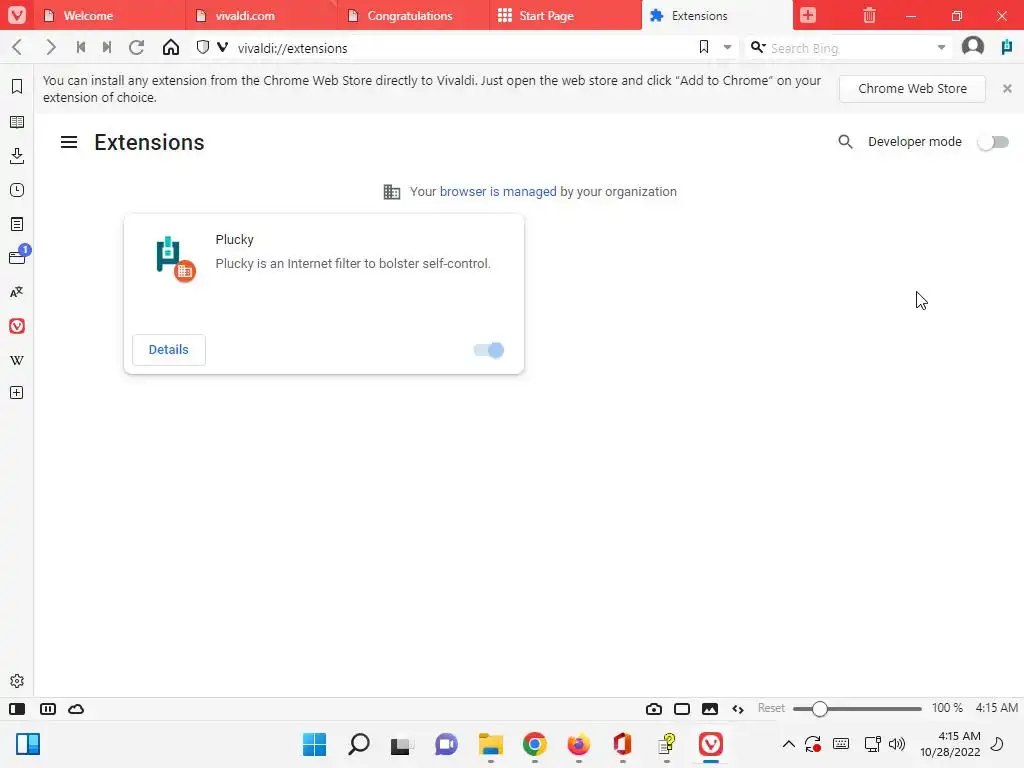Viewport: 1024px width, 768px height.
Task: Dismiss the Chrome Web Store notice
Action: pos(1006,88)
